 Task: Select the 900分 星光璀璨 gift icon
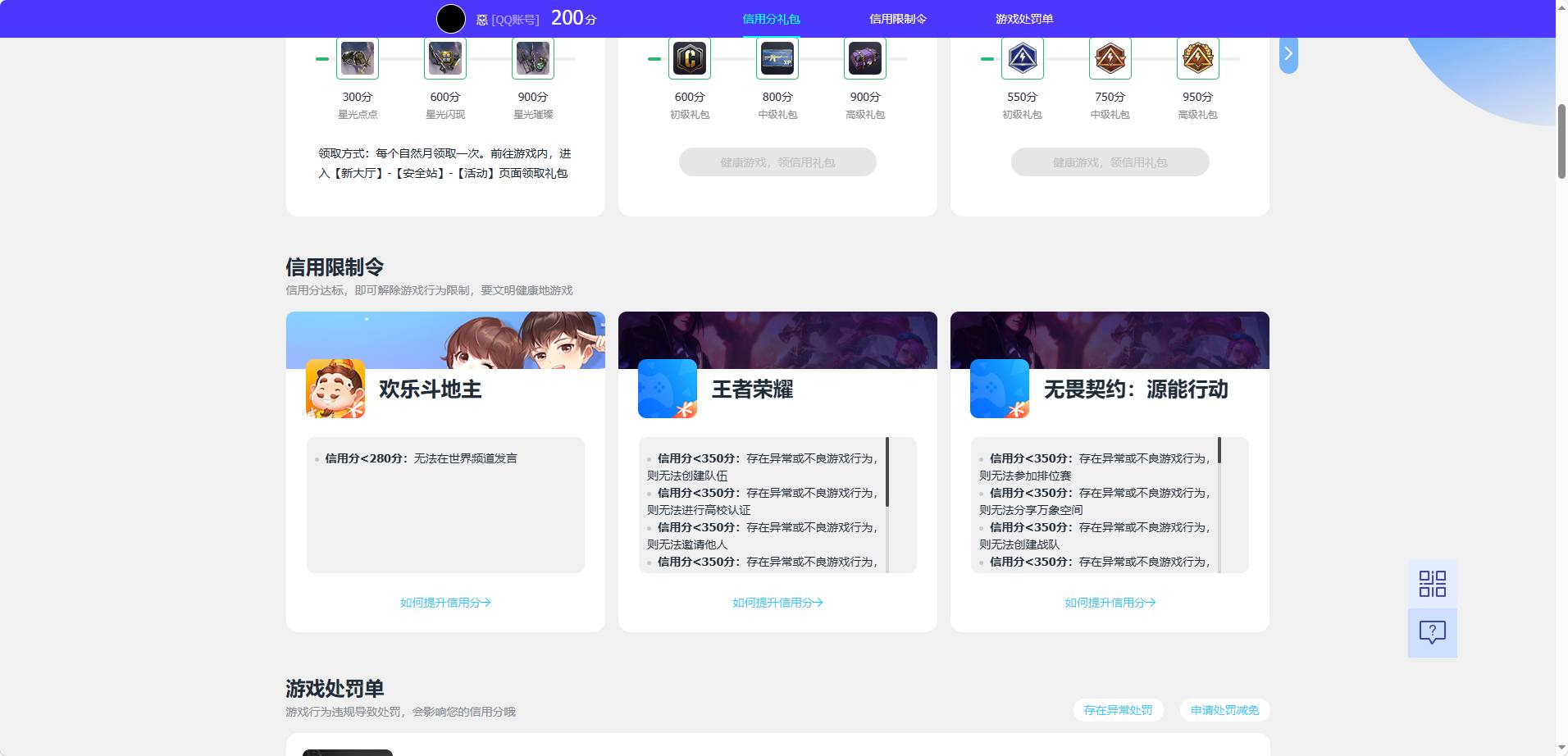pyautogui.click(x=533, y=58)
